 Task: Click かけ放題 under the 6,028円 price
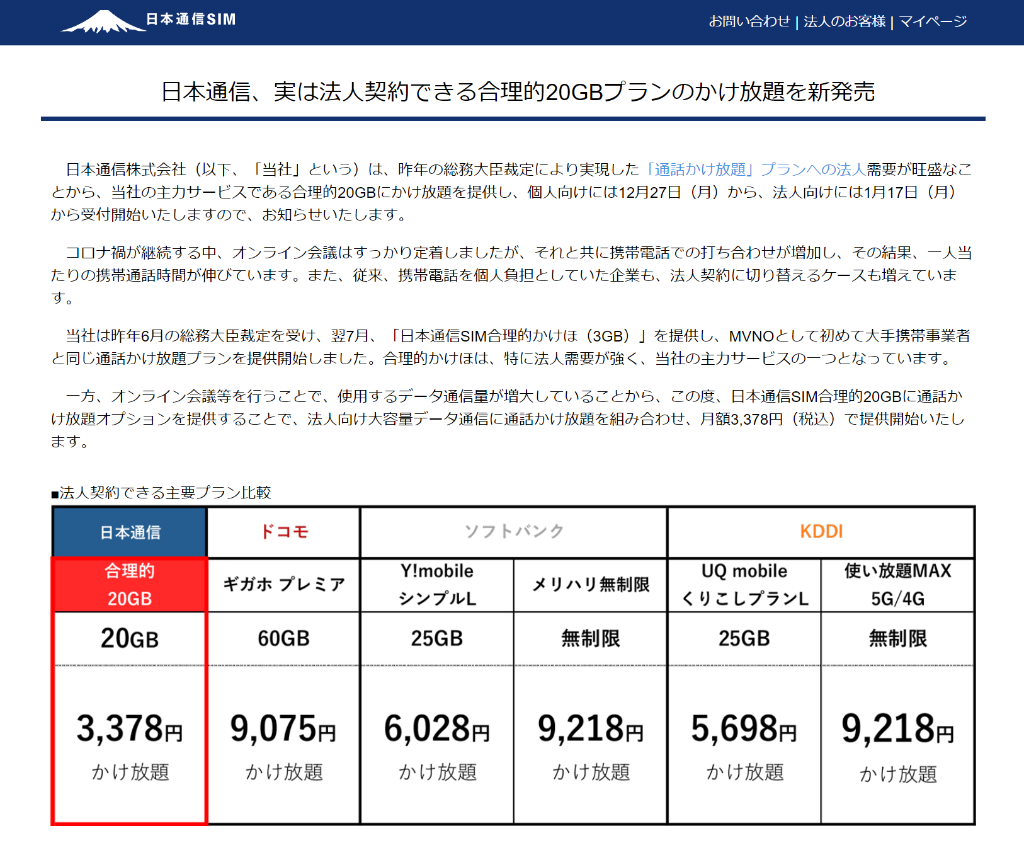[x=438, y=772]
